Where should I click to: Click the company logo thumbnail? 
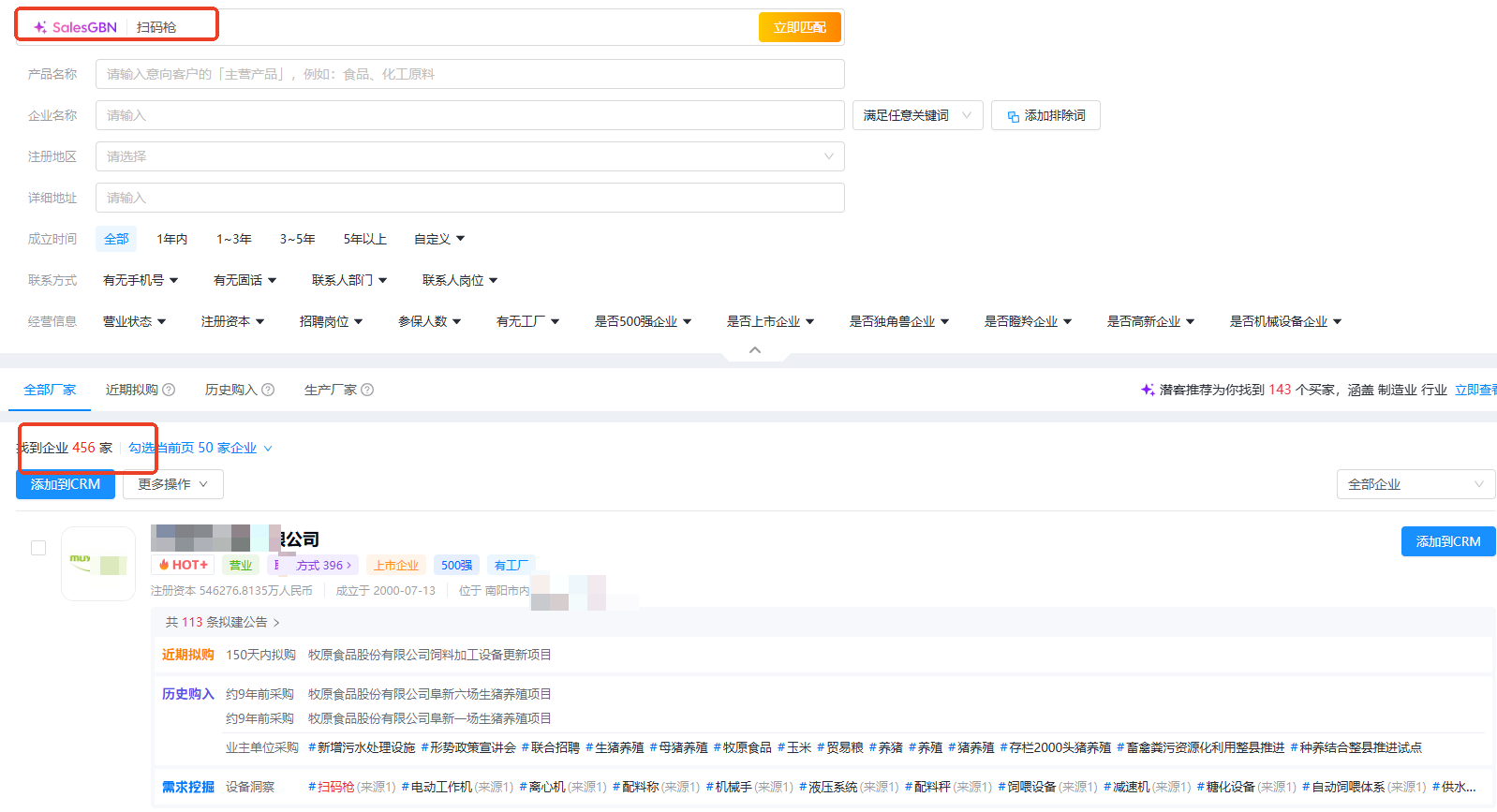click(x=98, y=564)
